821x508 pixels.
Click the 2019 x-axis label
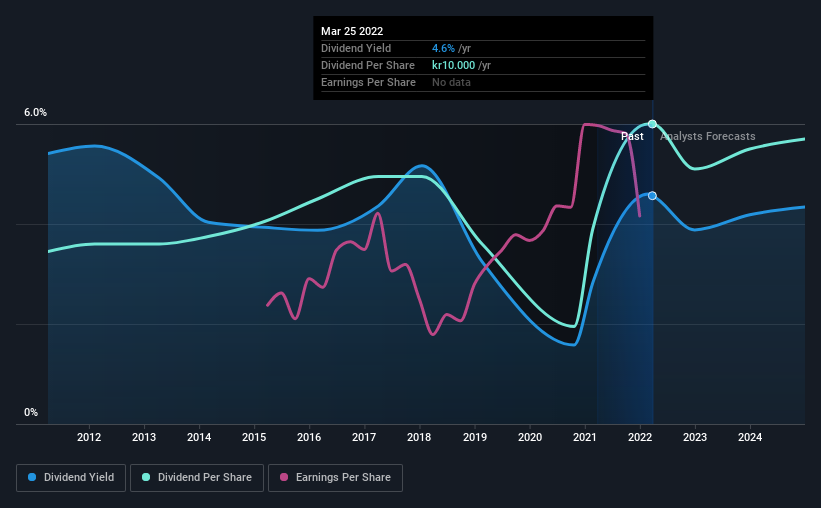[475, 437]
